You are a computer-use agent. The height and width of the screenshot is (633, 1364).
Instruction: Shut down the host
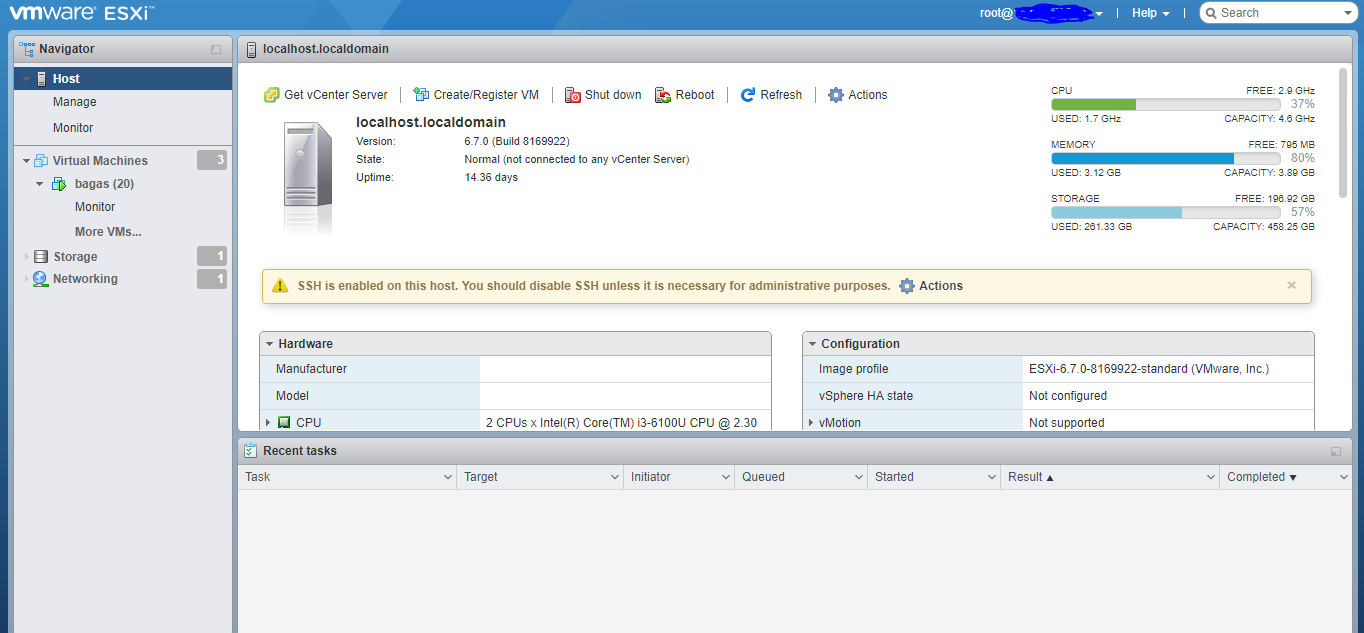pos(602,94)
